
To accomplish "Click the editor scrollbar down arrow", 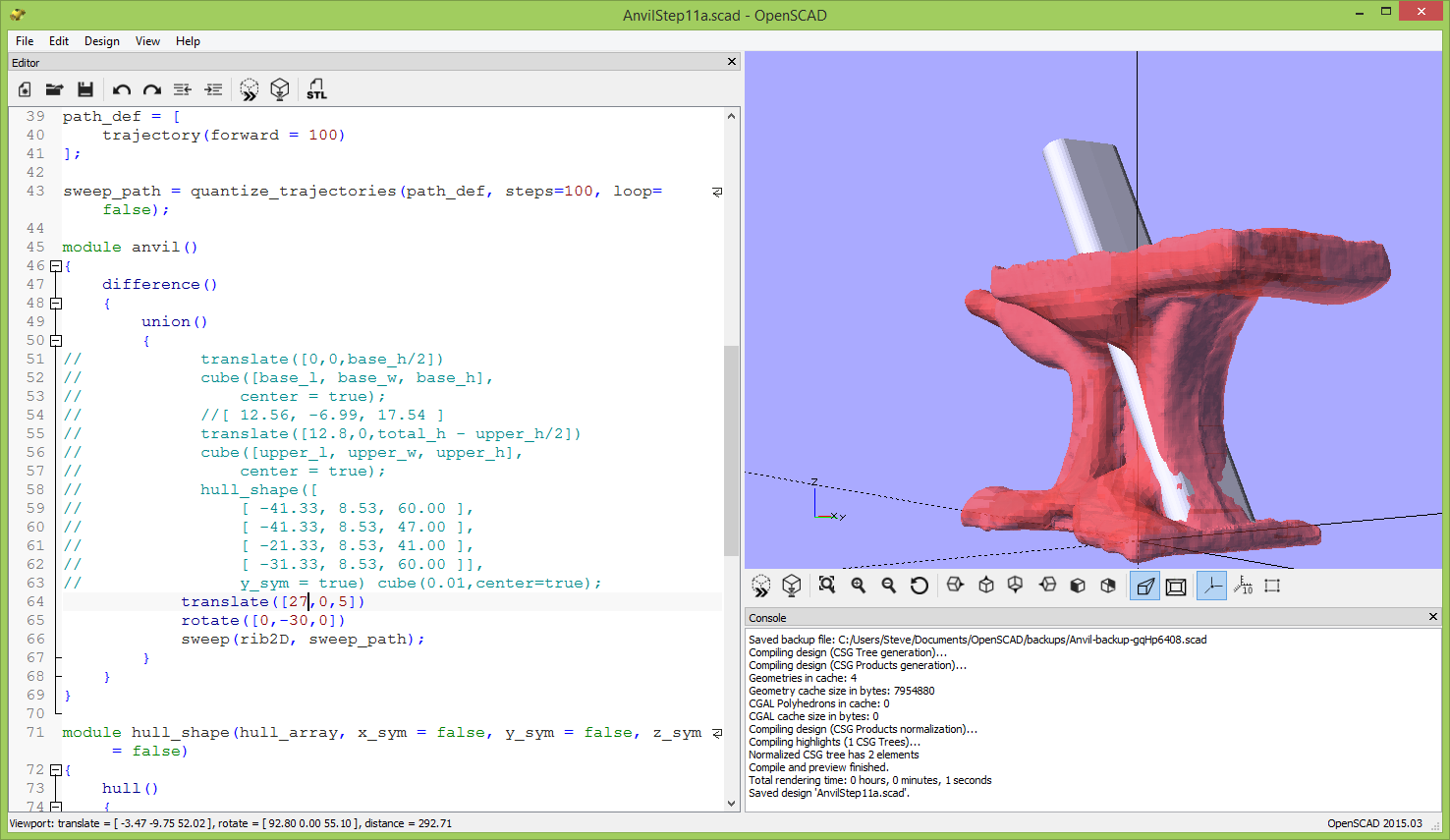I will [x=731, y=804].
